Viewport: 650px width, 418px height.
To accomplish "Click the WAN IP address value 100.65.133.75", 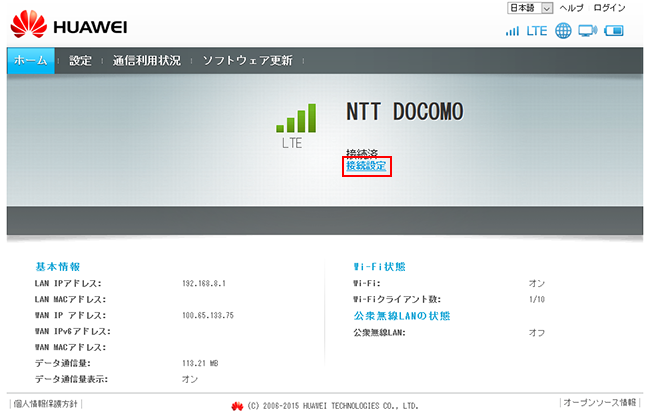I will point(207,315).
